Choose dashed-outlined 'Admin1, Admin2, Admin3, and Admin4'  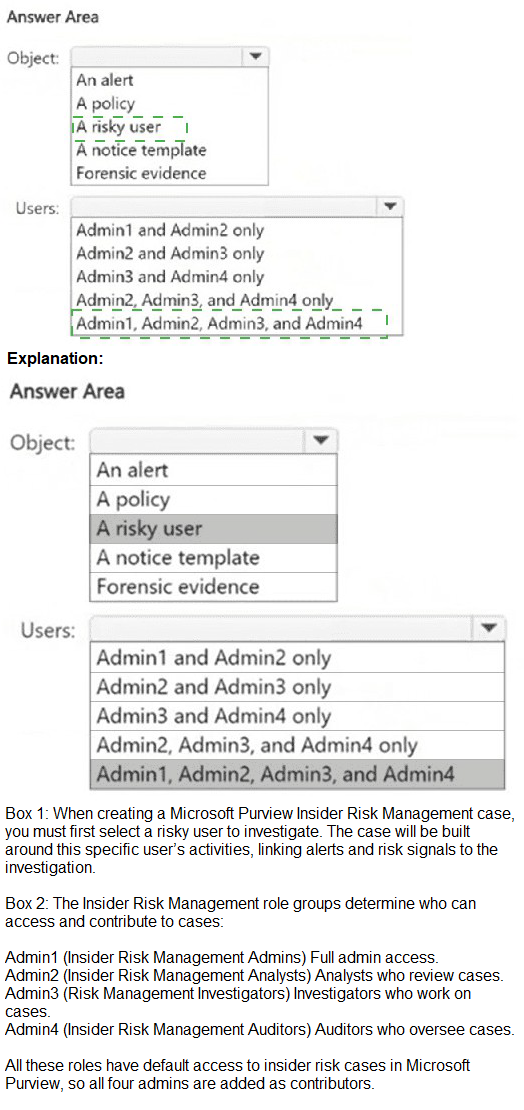229,324
